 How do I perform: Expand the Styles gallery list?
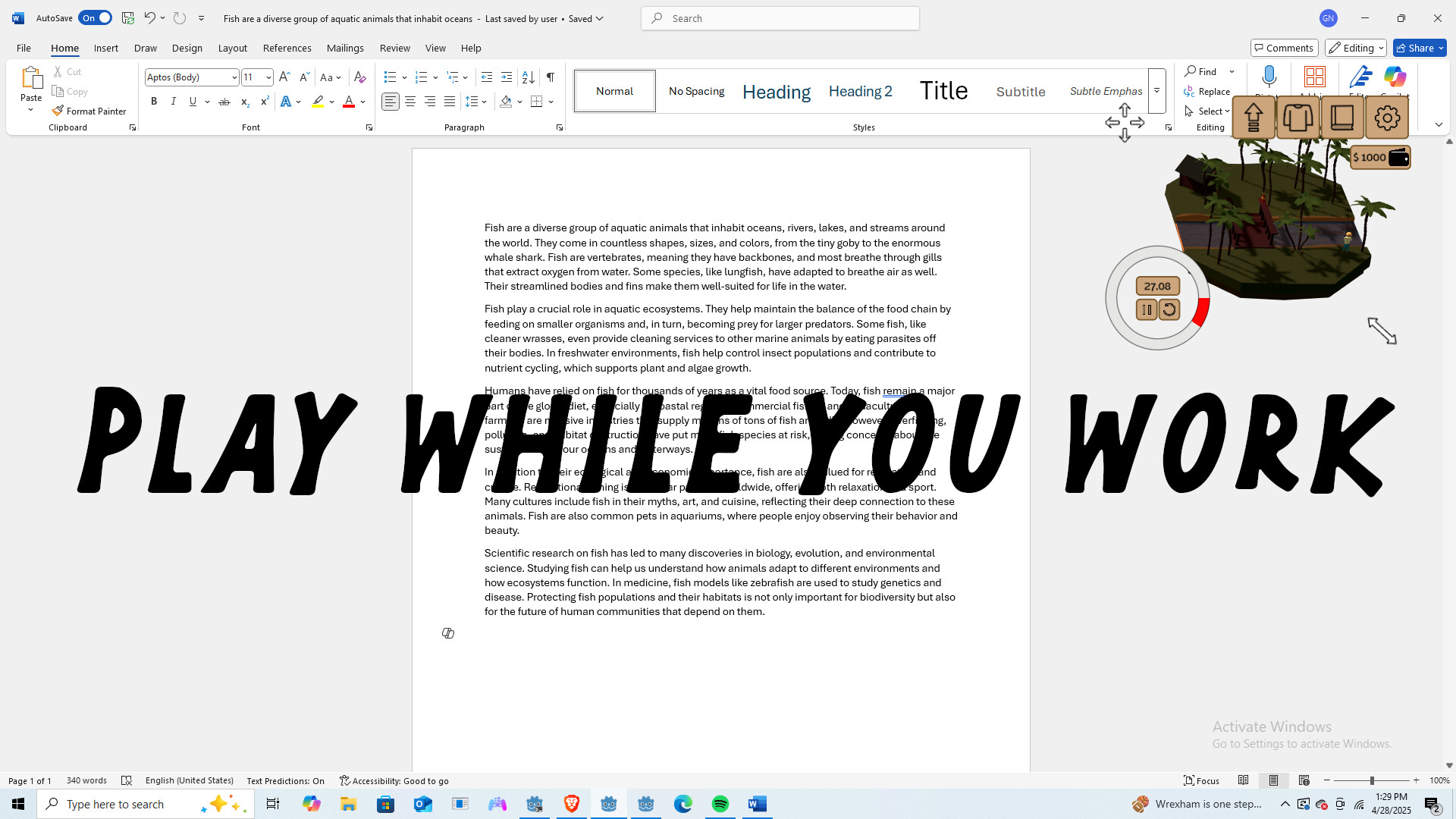point(1156,91)
